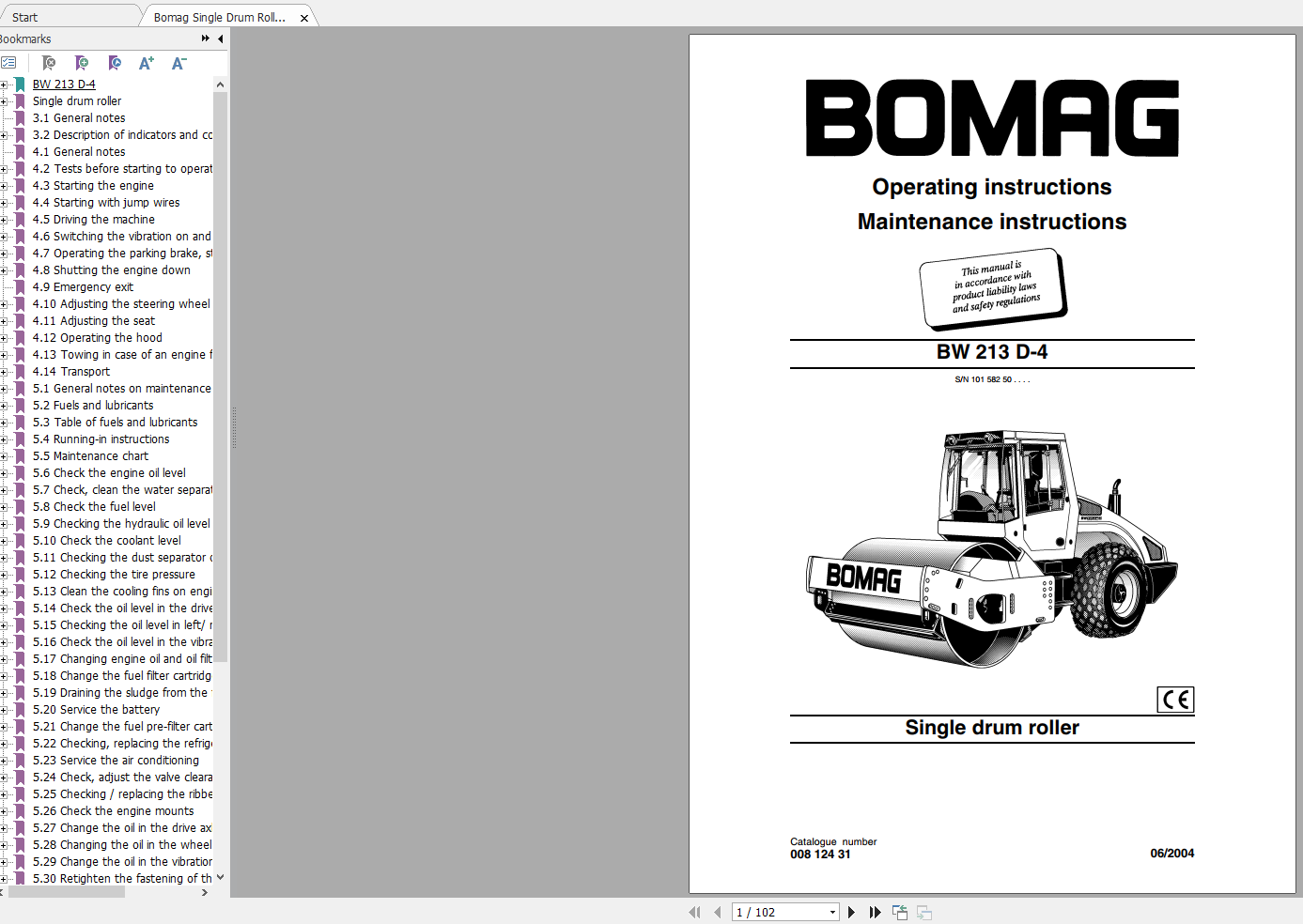Click the roller illustration on the cover page
1303x924 pixels.
(x=992, y=549)
